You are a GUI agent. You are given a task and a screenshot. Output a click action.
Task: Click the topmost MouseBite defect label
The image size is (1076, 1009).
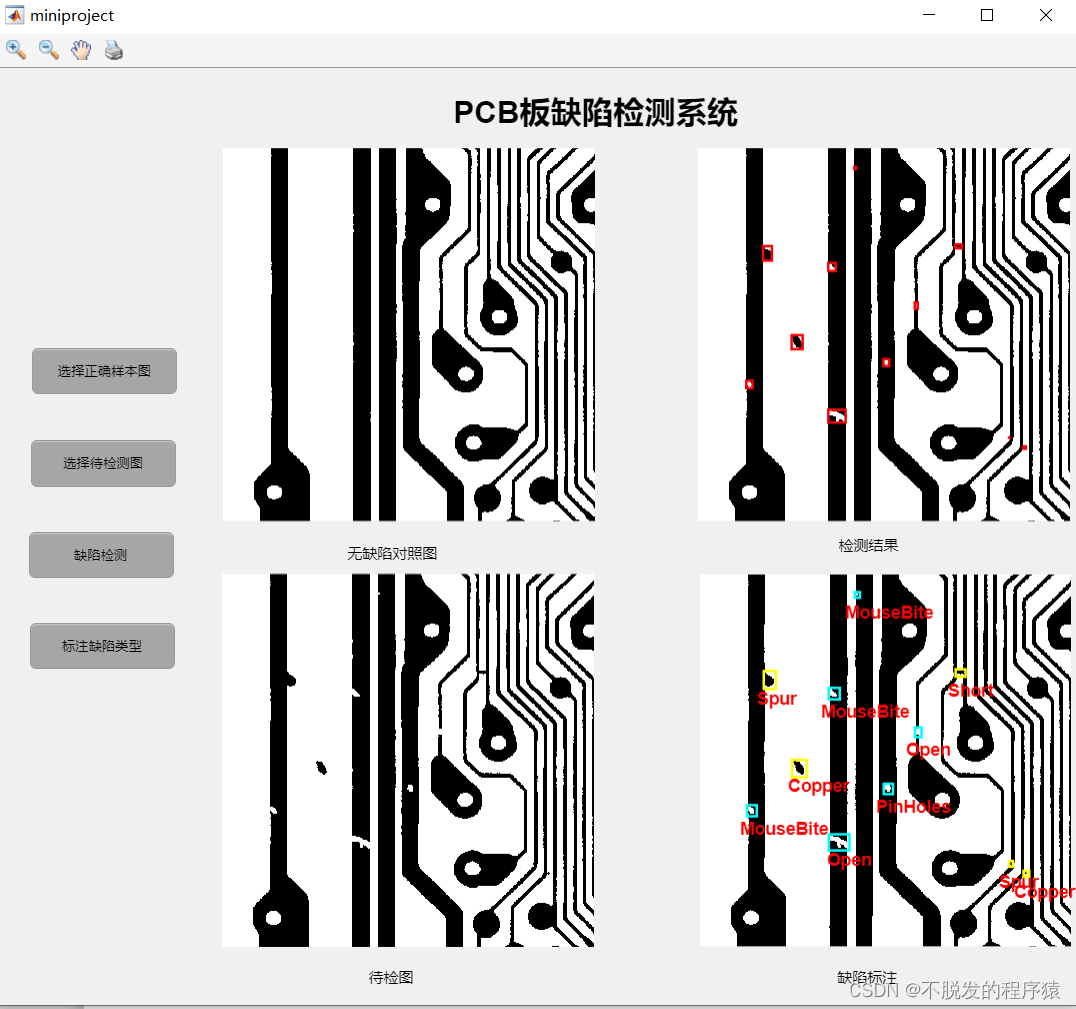[x=888, y=612]
